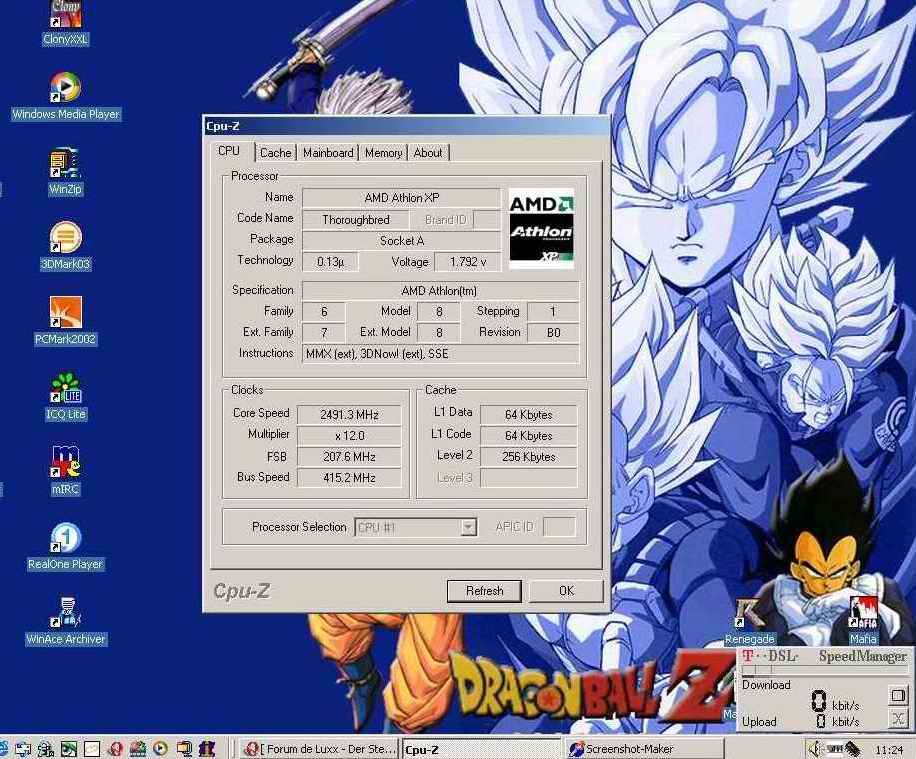Image resolution: width=916 pixels, height=759 pixels.
Task: Click Internet Explorer quick launch icon
Action: click(3, 748)
